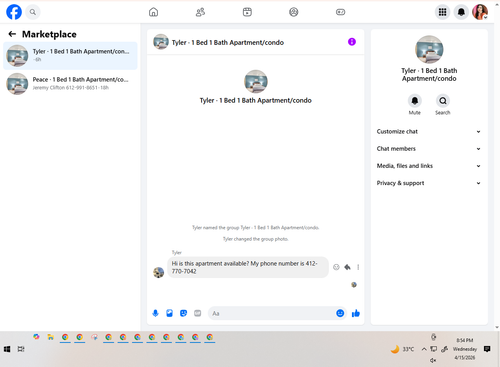Show hidden system tray icons
The height and width of the screenshot is (367, 500).
pos(424,349)
